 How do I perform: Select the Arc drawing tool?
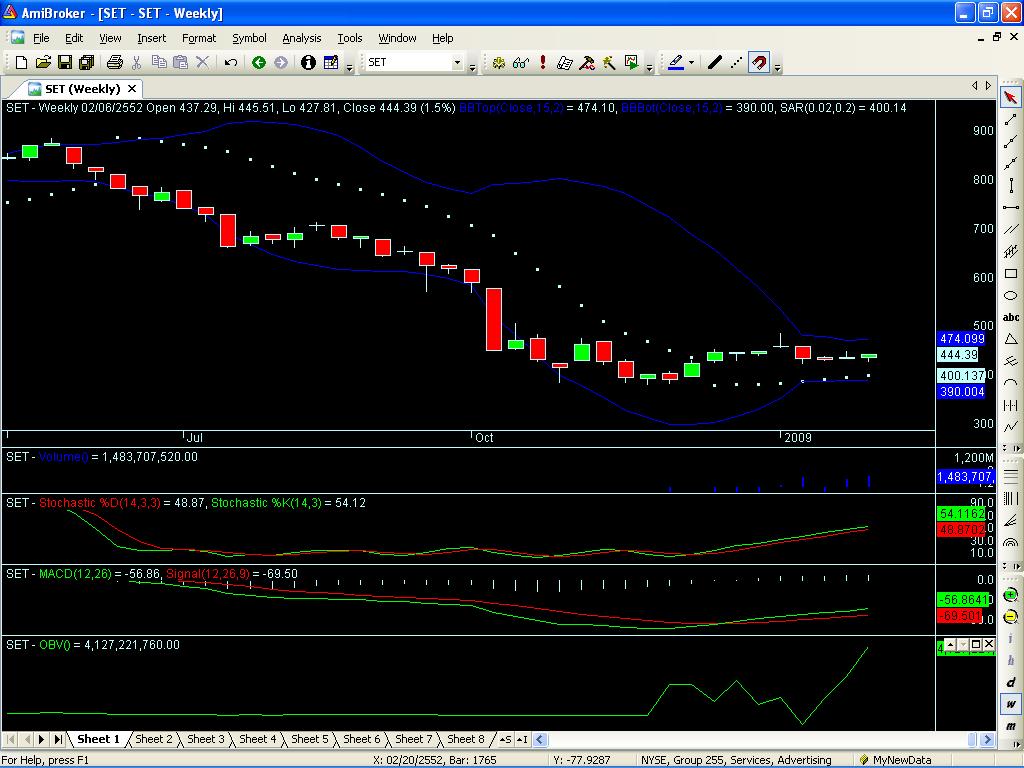tap(1010, 383)
